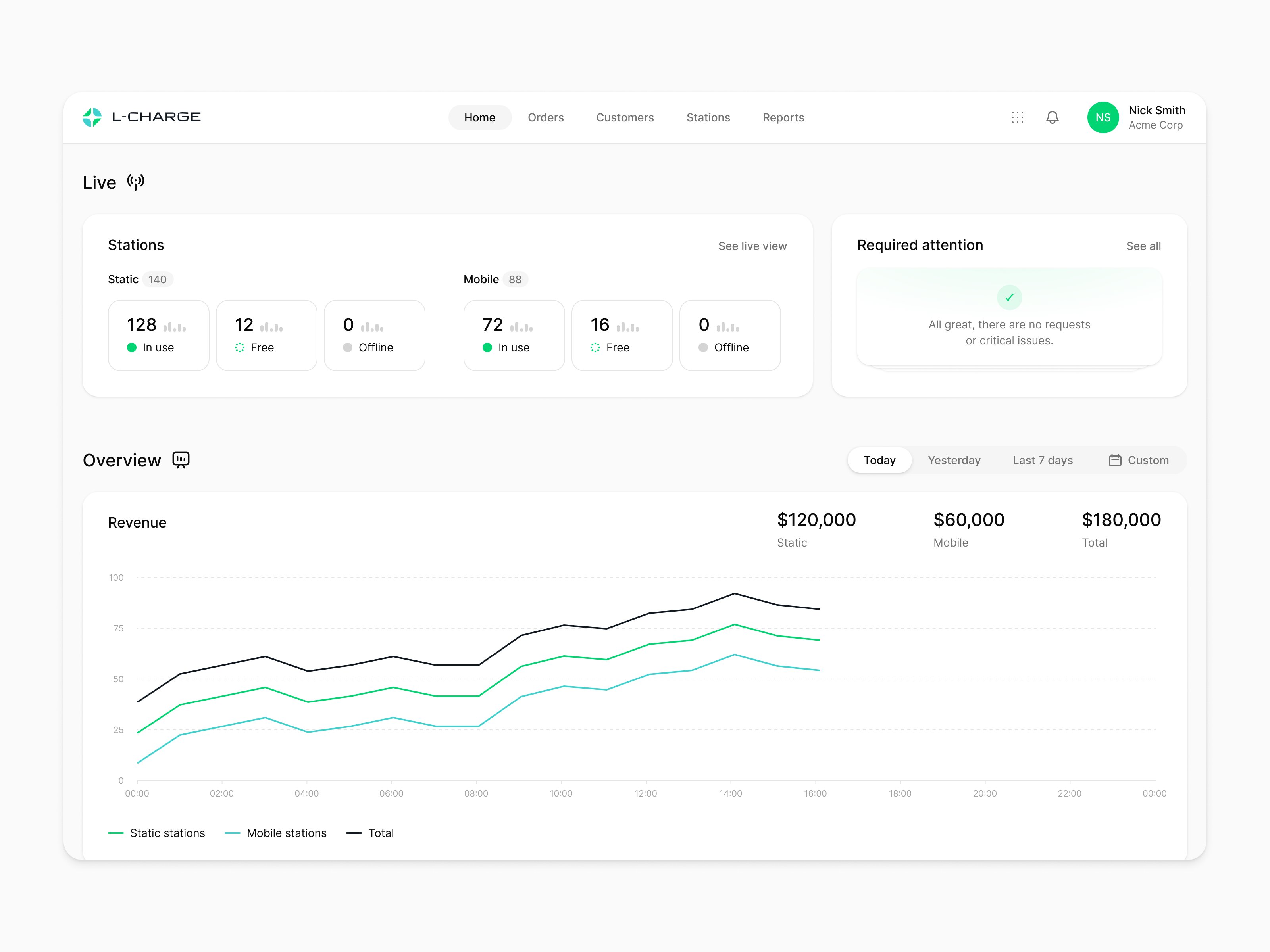Viewport: 1270px width, 952px height.
Task: Open the 72 In use mobile card
Action: (514, 336)
